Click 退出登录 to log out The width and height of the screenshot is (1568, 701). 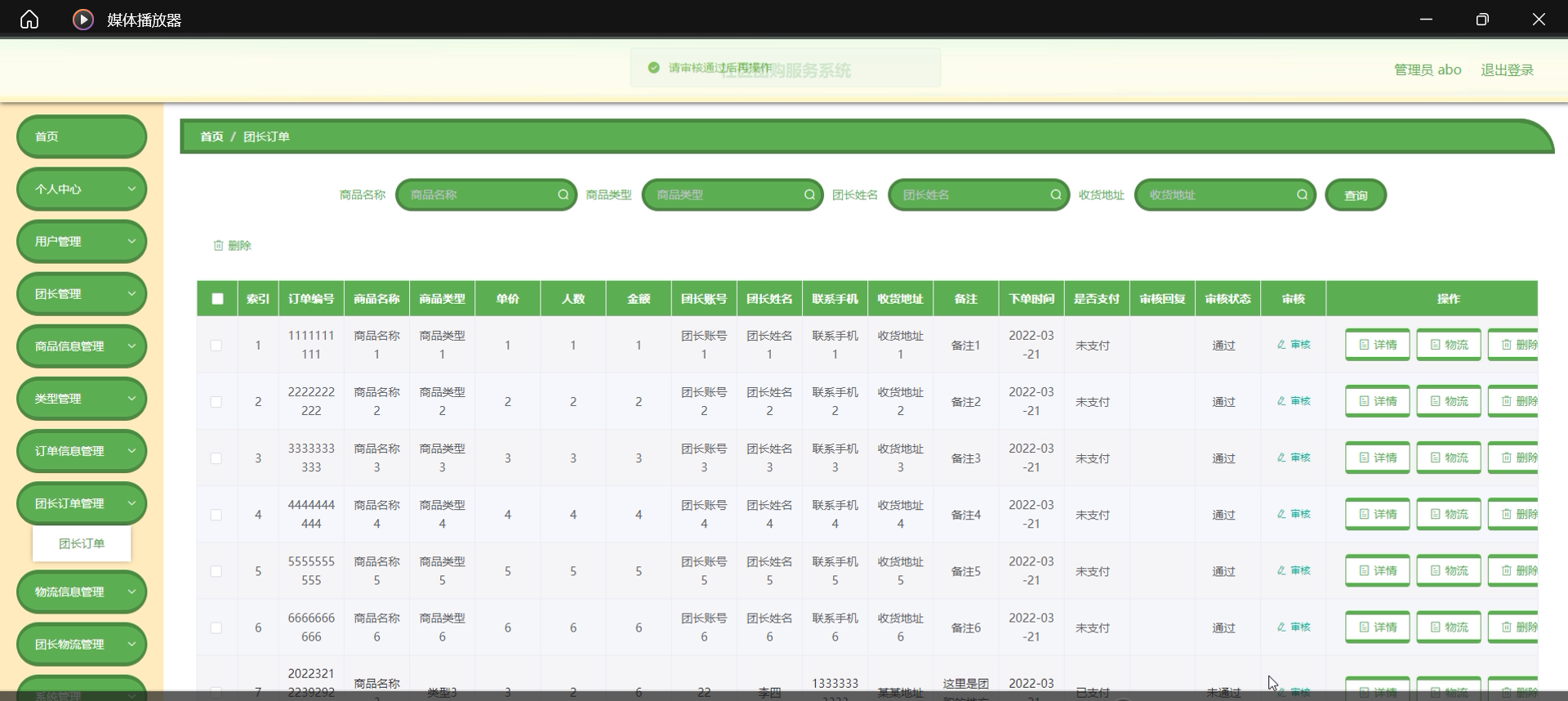pyautogui.click(x=1507, y=70)
